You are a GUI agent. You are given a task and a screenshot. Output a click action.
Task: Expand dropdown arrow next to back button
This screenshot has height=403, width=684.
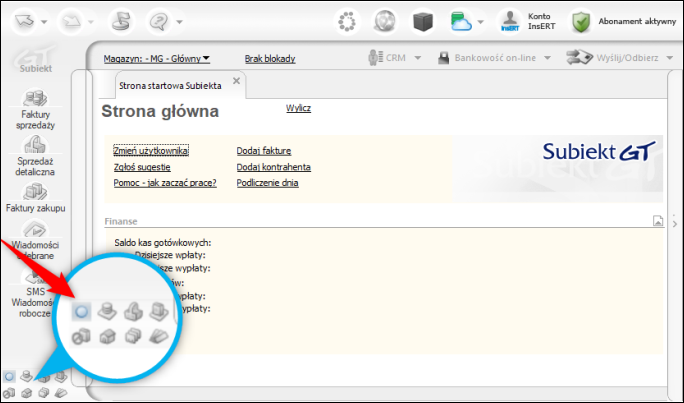point(44,21)
